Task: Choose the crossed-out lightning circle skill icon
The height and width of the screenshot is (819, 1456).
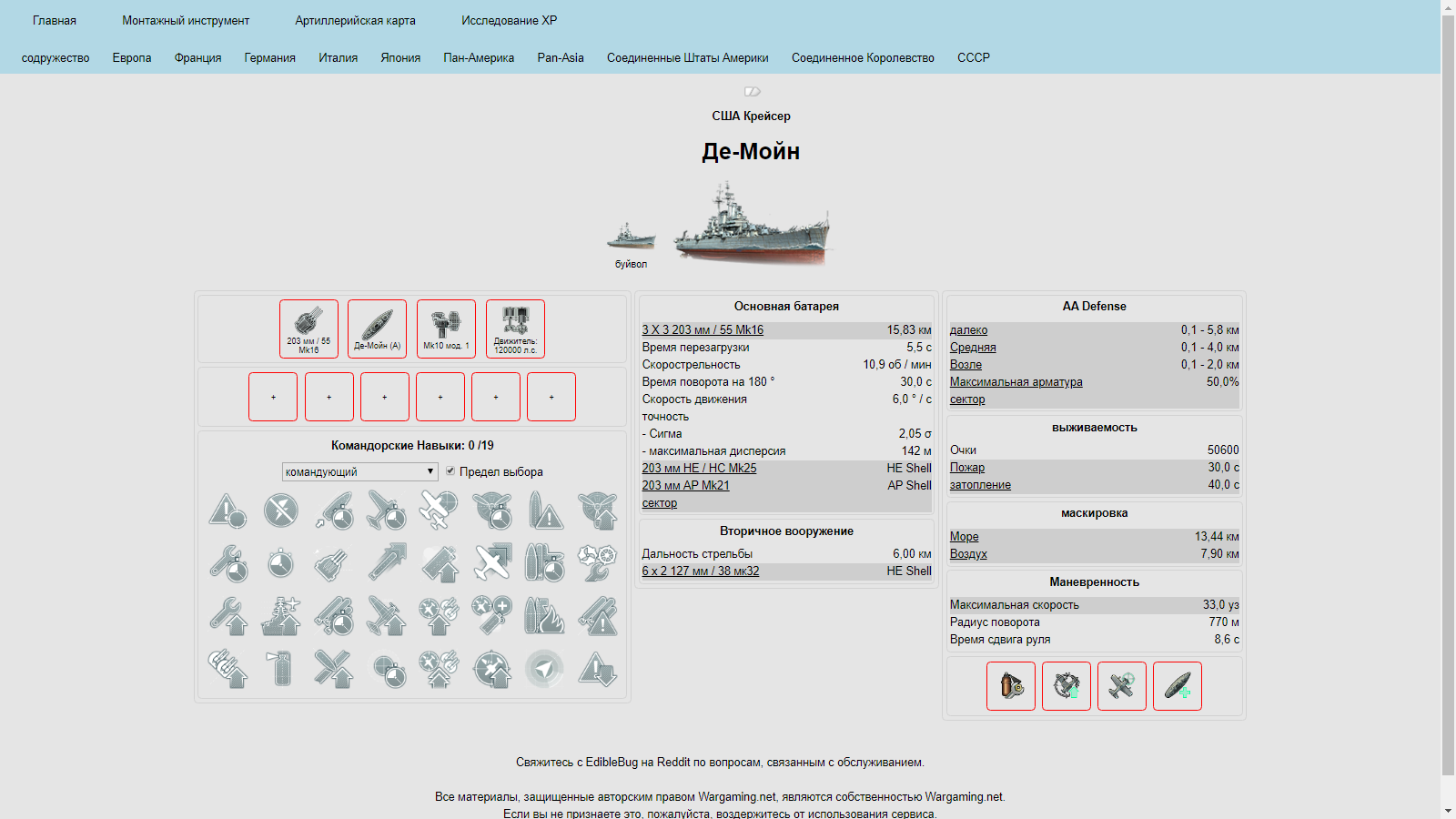Action: pyautogui.click(x=281, y=511)
